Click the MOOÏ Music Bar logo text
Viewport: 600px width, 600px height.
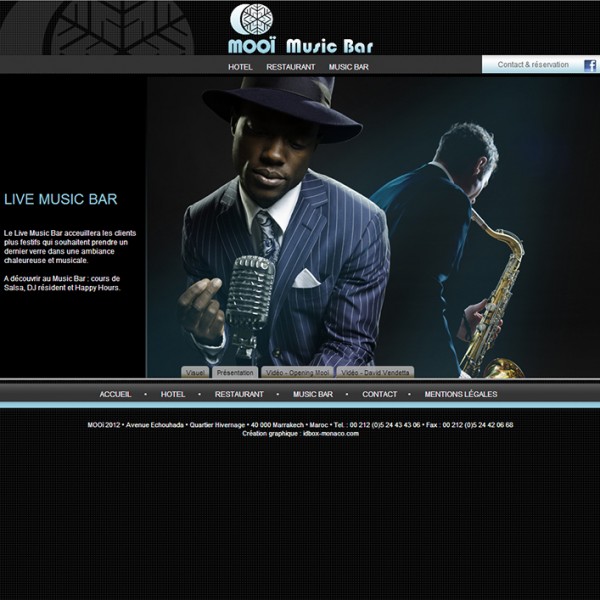point(300,46)
